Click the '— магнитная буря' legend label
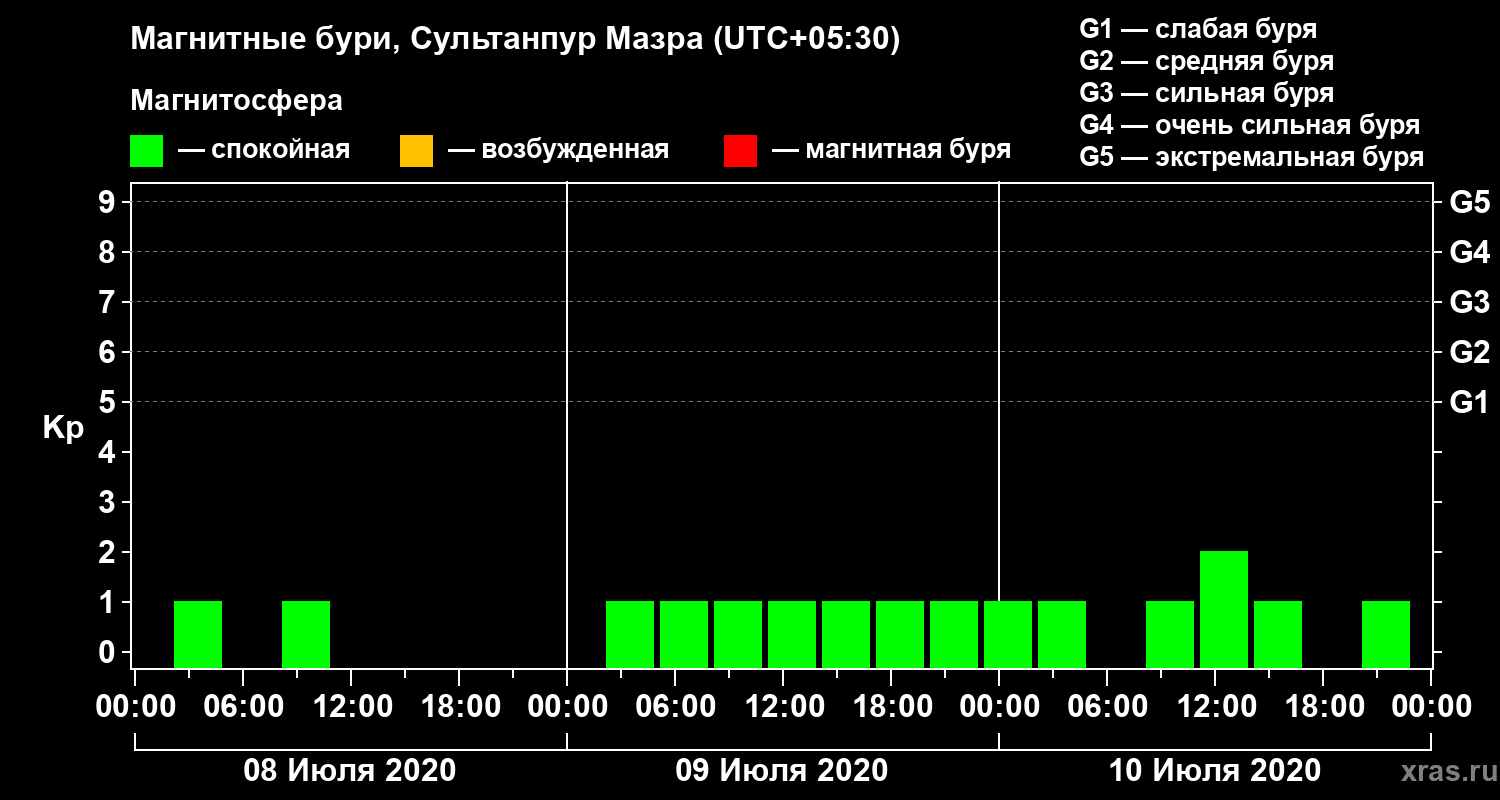This screenshot has width=1500, height=800. [892, 150]
